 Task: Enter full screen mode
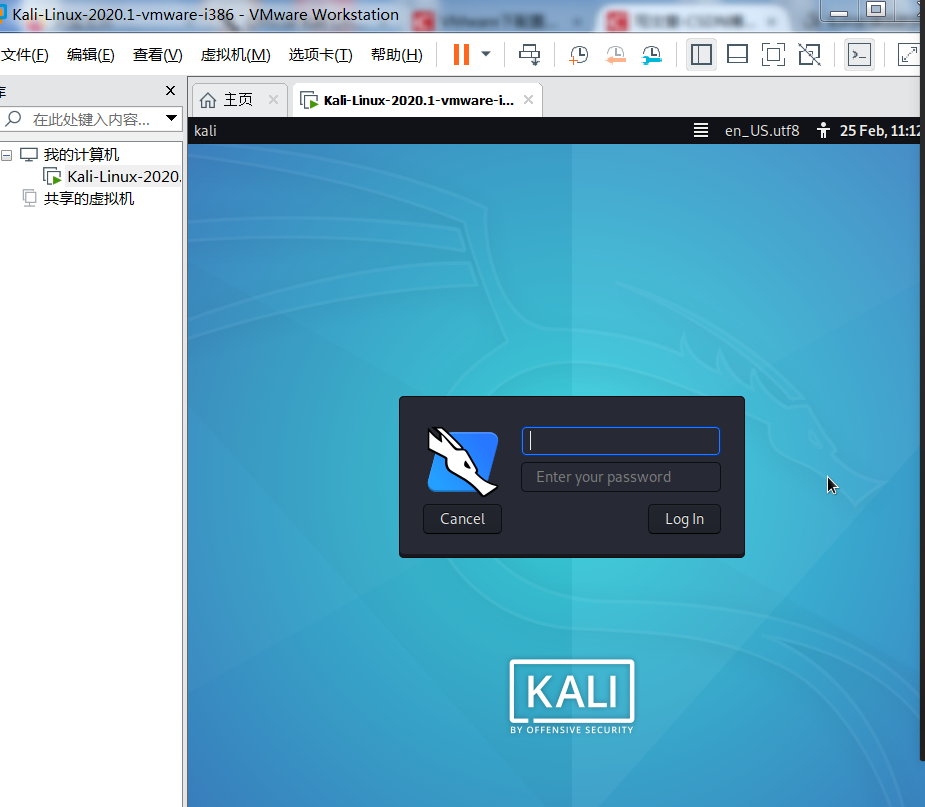(773, 55)
